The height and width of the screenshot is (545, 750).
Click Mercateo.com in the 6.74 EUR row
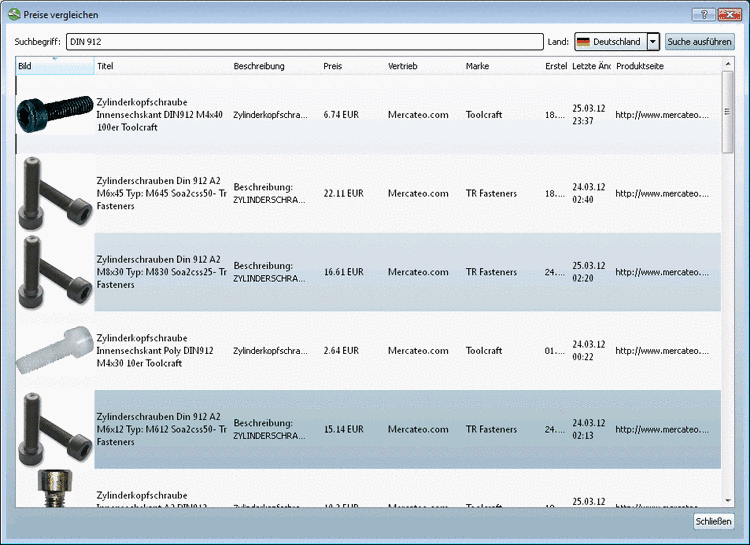(x=418, y=114)
